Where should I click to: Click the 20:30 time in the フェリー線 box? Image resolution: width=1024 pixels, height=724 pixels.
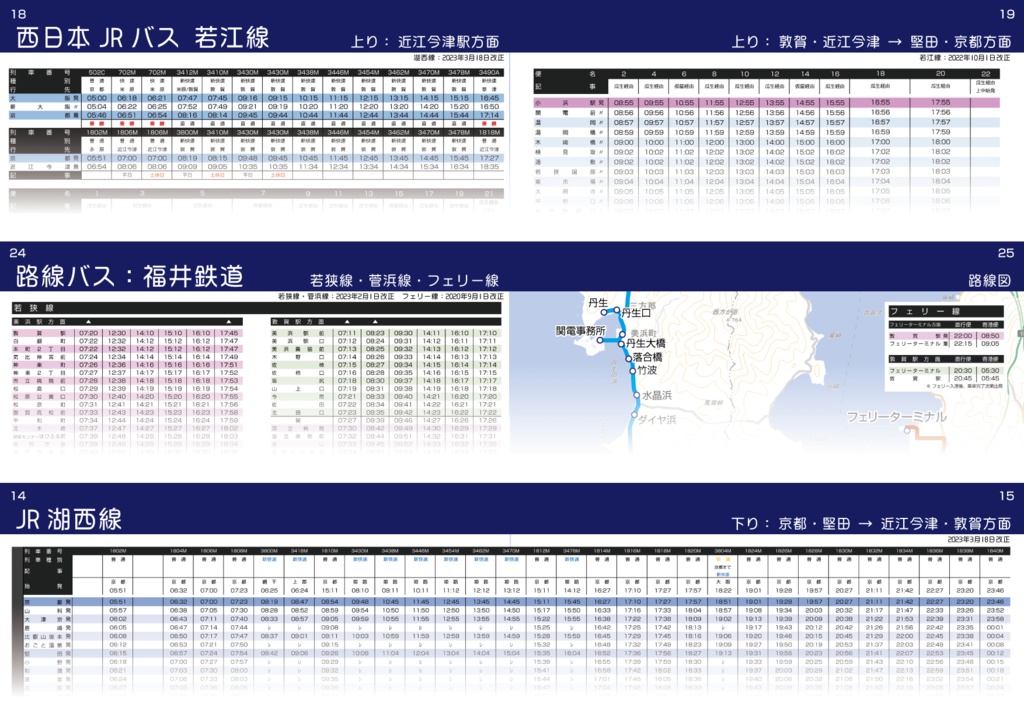point(963,370)
